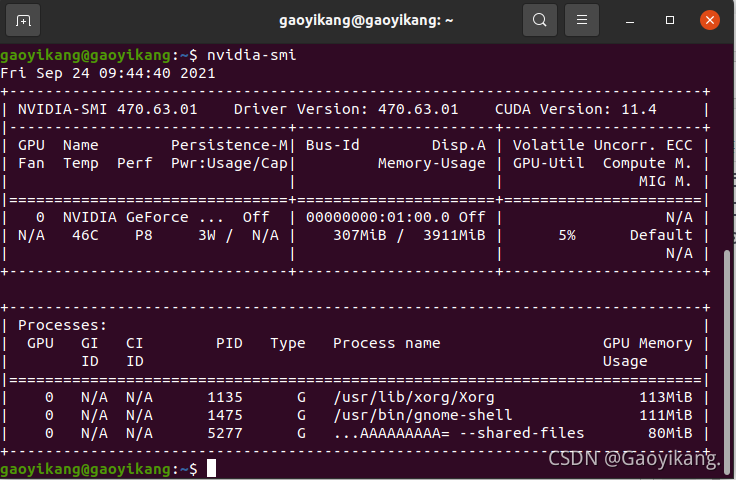This screenshot has height=480, width=736.
Task: Click the Process name column header
Action: (387, 343)
